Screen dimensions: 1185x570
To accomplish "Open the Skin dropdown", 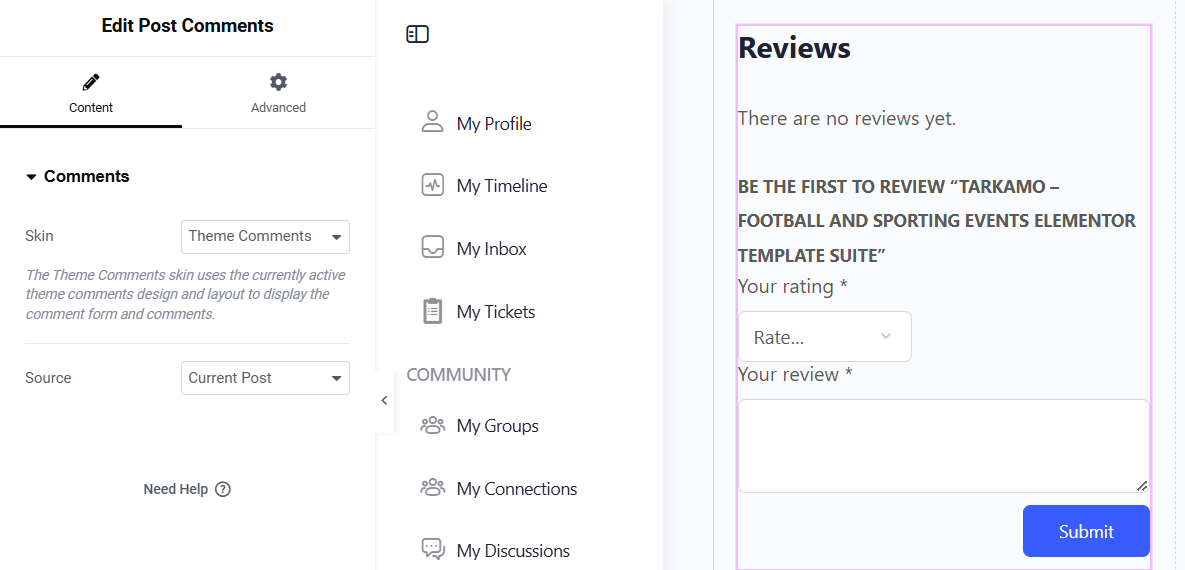I will coord(265,237).
